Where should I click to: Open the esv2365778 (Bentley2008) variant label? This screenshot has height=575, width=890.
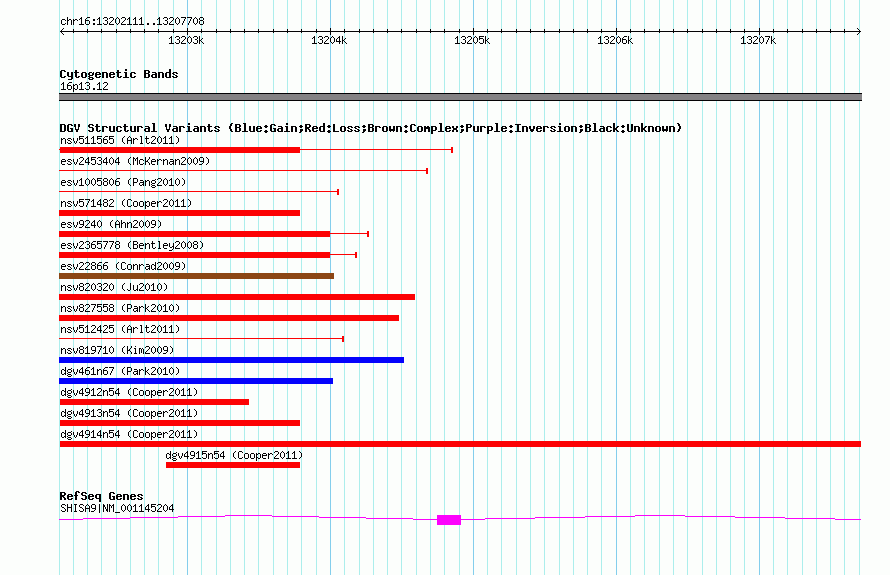pyautogui.click(x=132, y=245)
